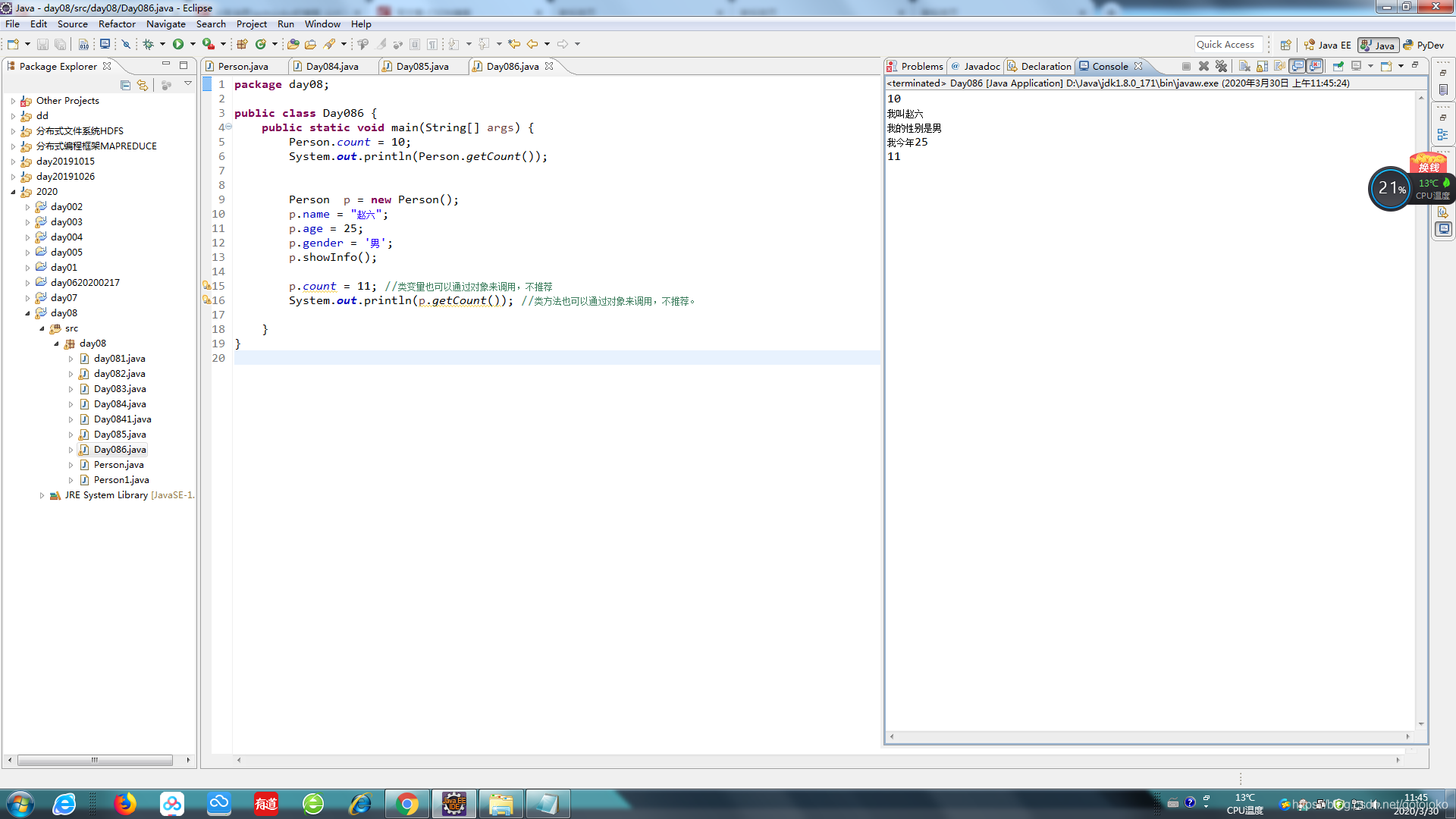Viewport: 1456px width, 819px height.
Task: Switch to the Day085.java editor tab
Action: point(422,66)
